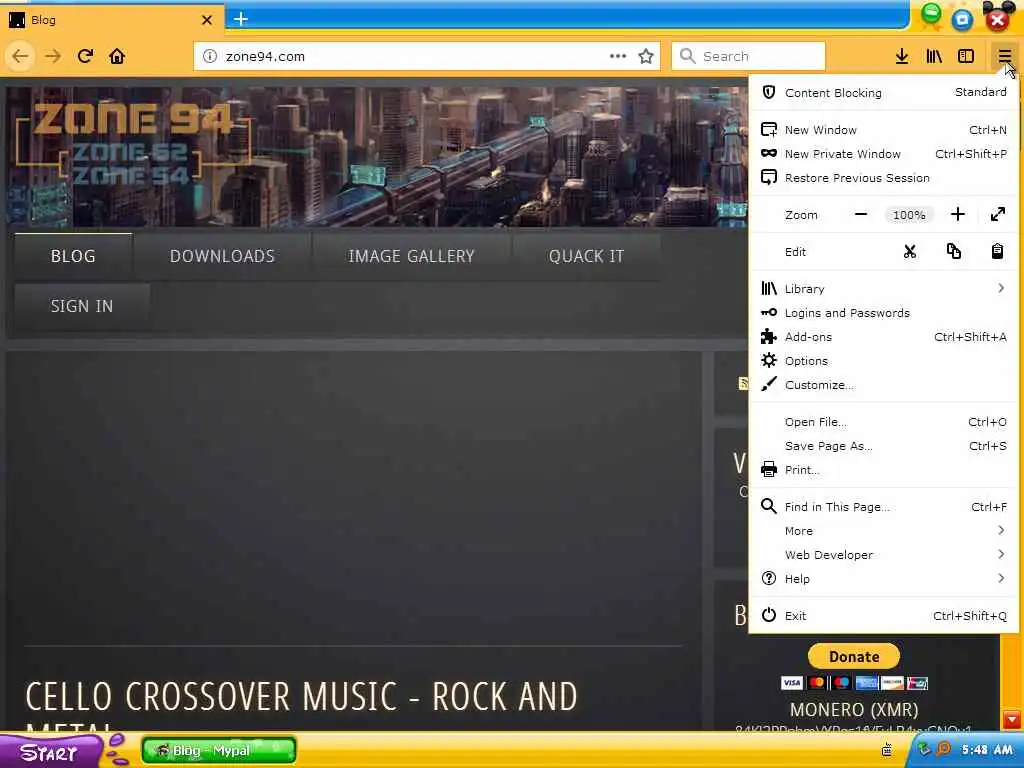Go to the browser home page icon

point(117,56)
